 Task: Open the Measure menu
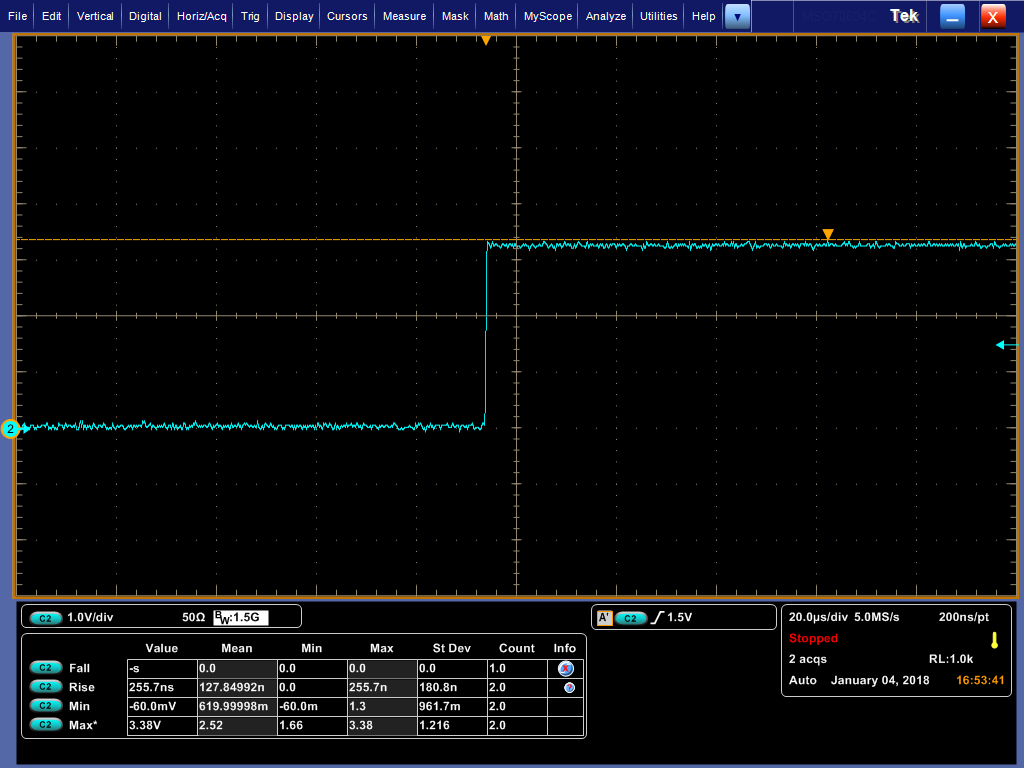pos(404,16)
